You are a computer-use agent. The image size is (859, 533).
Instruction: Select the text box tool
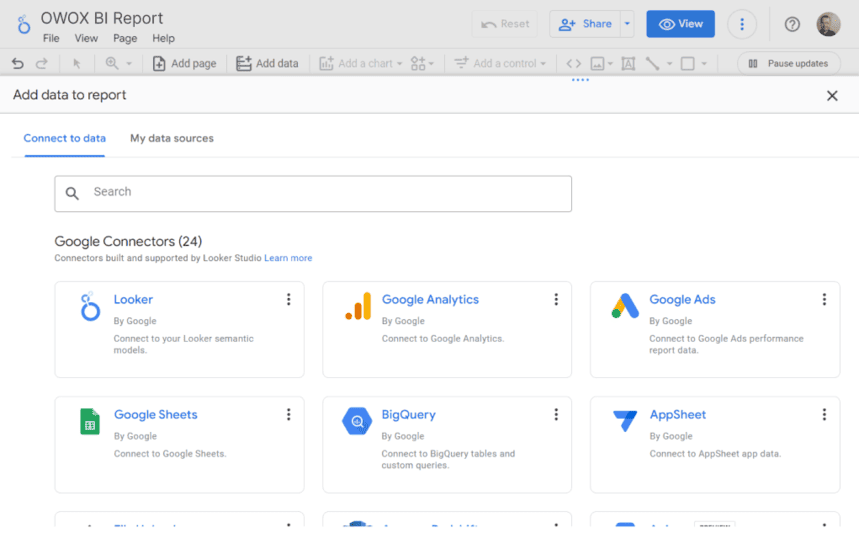point(628,64)
